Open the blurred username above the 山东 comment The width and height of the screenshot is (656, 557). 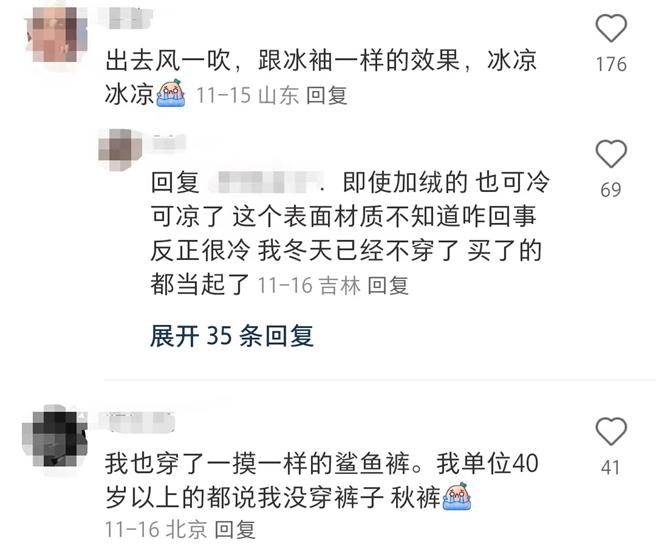coord(128,18)
